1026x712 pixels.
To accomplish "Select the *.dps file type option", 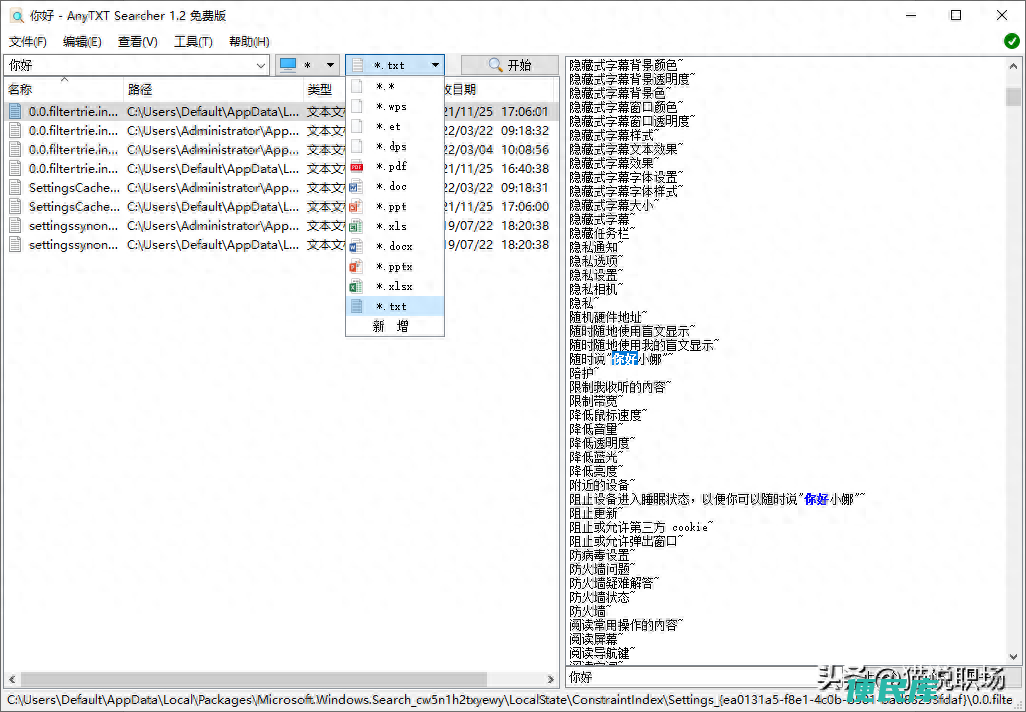I will pyautogui.click(x=395, y=147).
